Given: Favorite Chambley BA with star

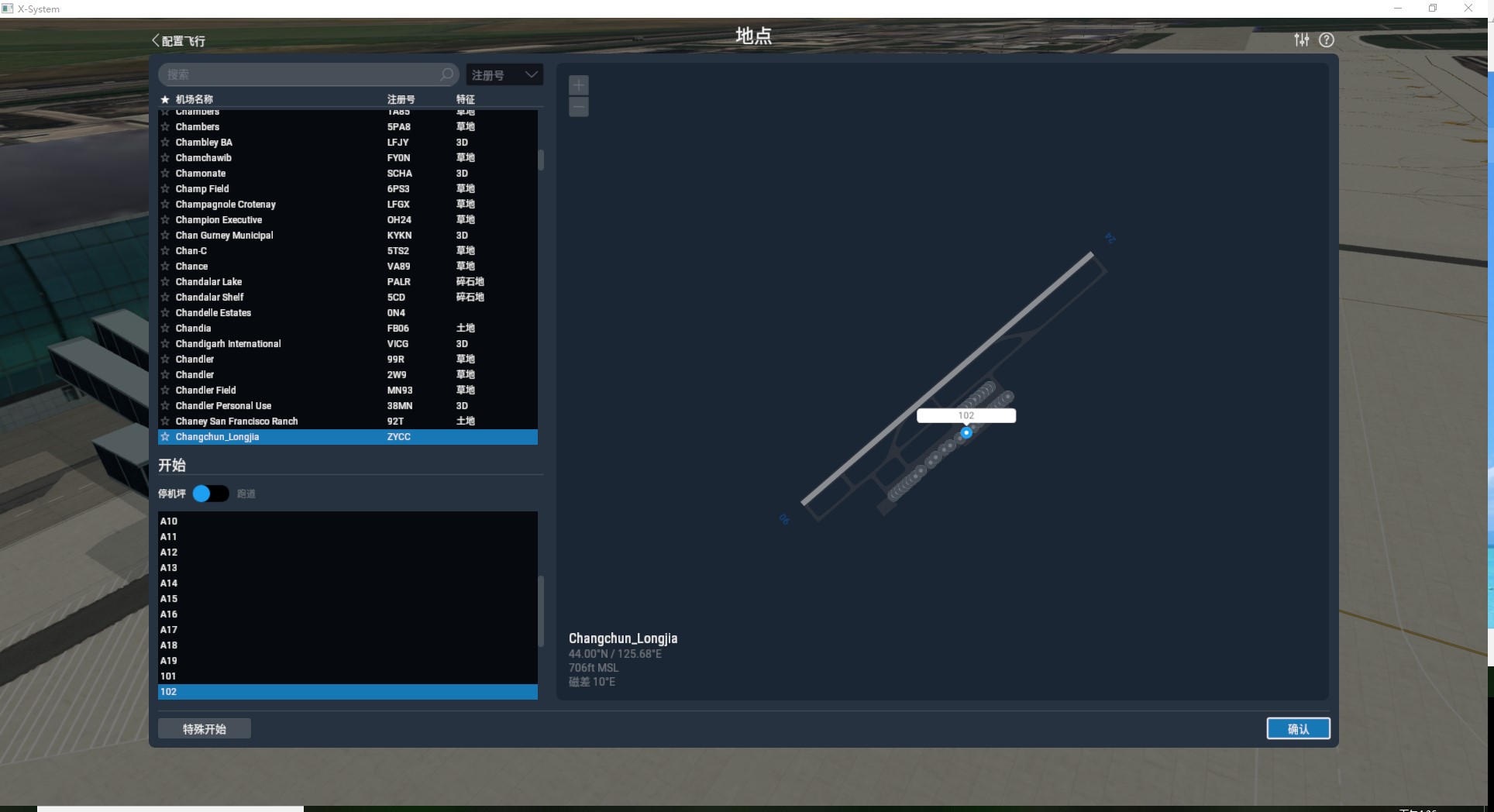Looking at the screenshot, I should (x=165, y=143).
